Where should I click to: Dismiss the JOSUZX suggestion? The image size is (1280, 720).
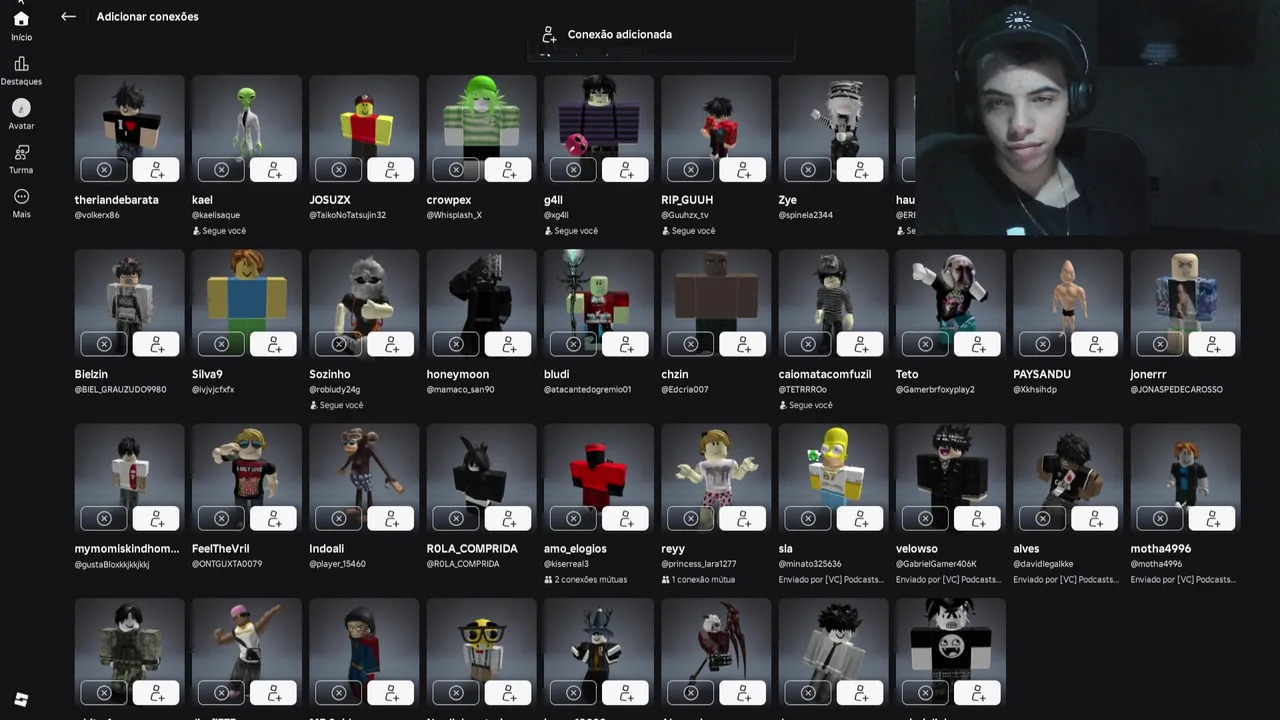[339, 170]
